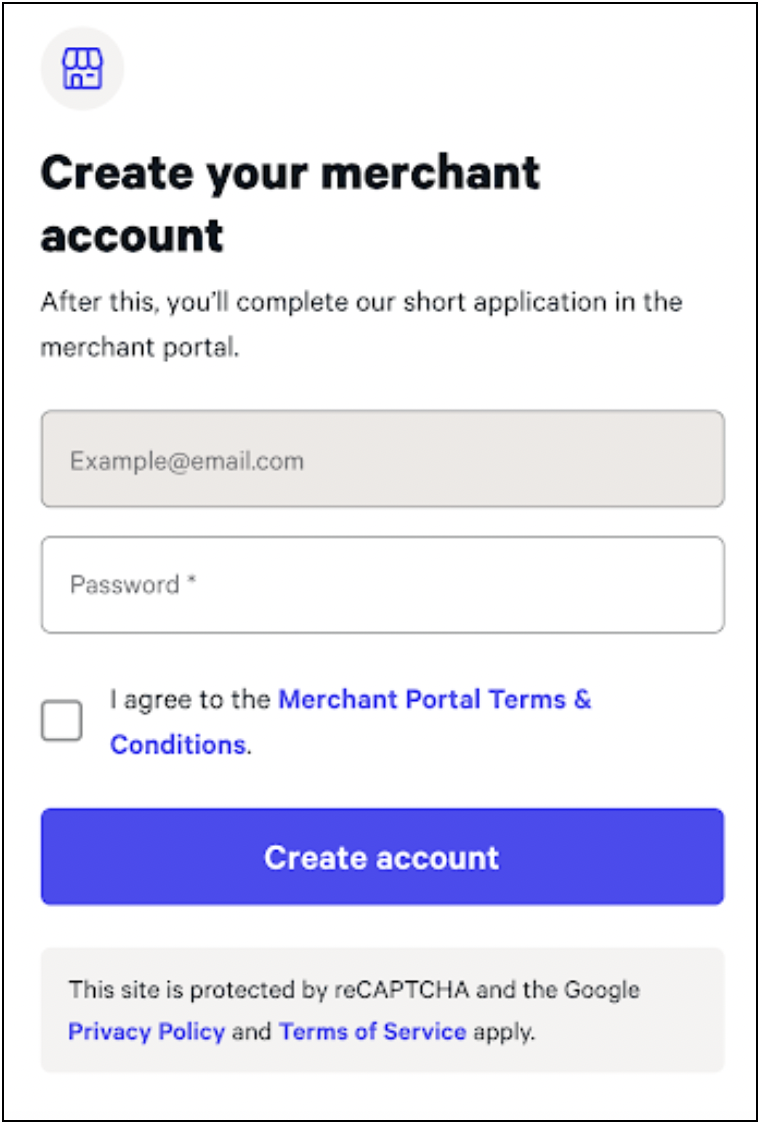Click the word account in the heading
This screenshot has width=762, height=1126.
[132, 236]
